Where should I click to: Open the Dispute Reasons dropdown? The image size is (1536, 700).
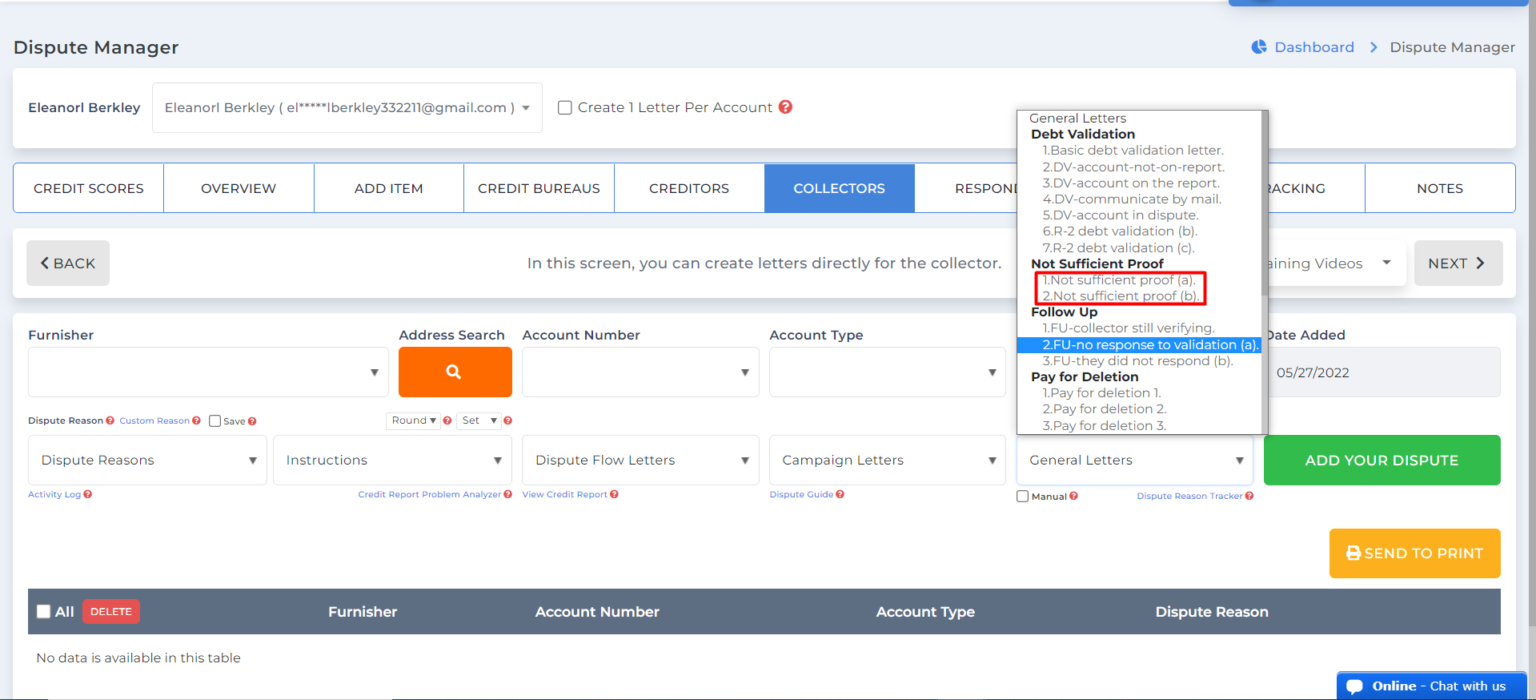pos(148,460)
